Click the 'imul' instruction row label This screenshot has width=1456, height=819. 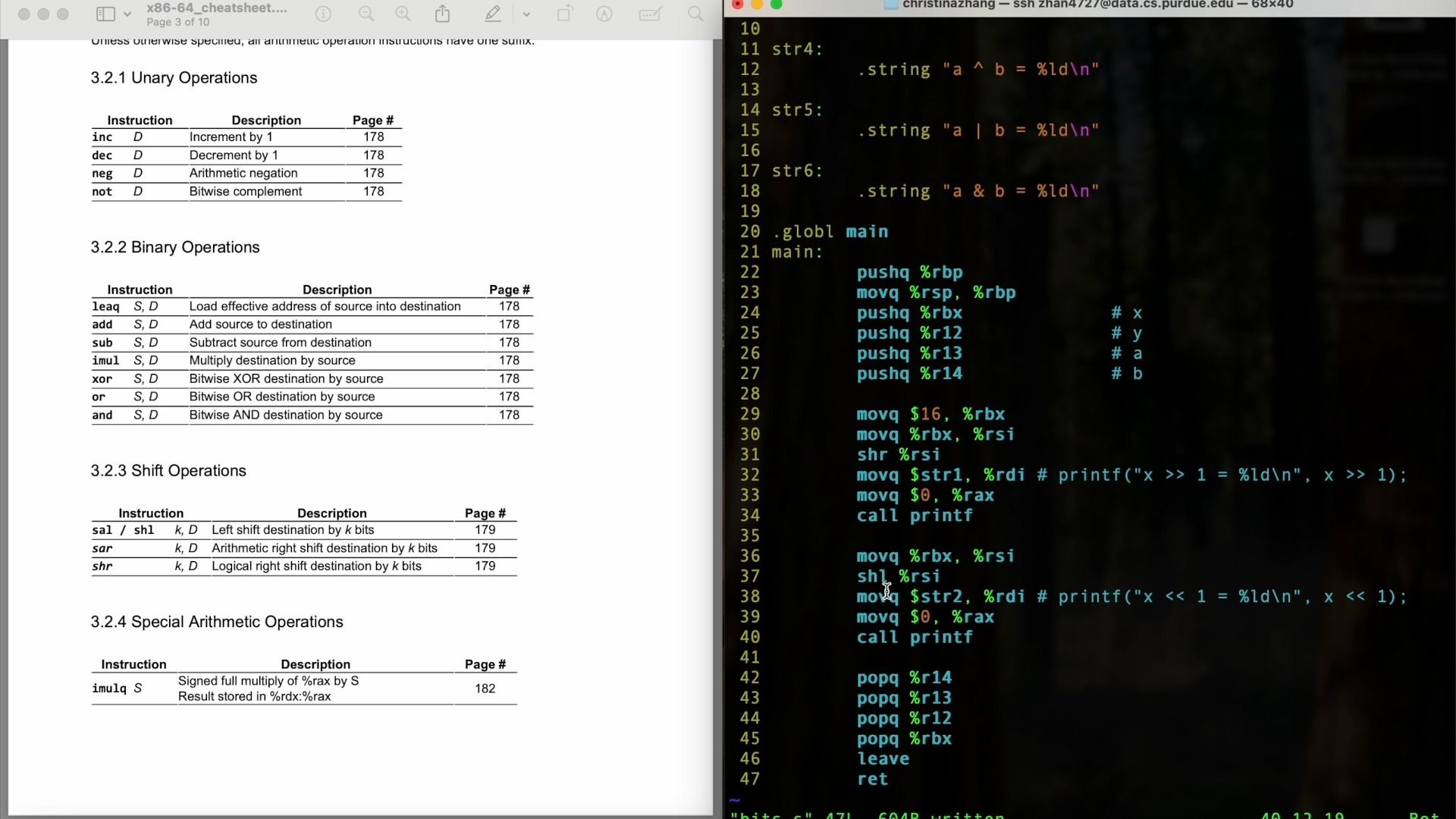(x=105, y=360)
